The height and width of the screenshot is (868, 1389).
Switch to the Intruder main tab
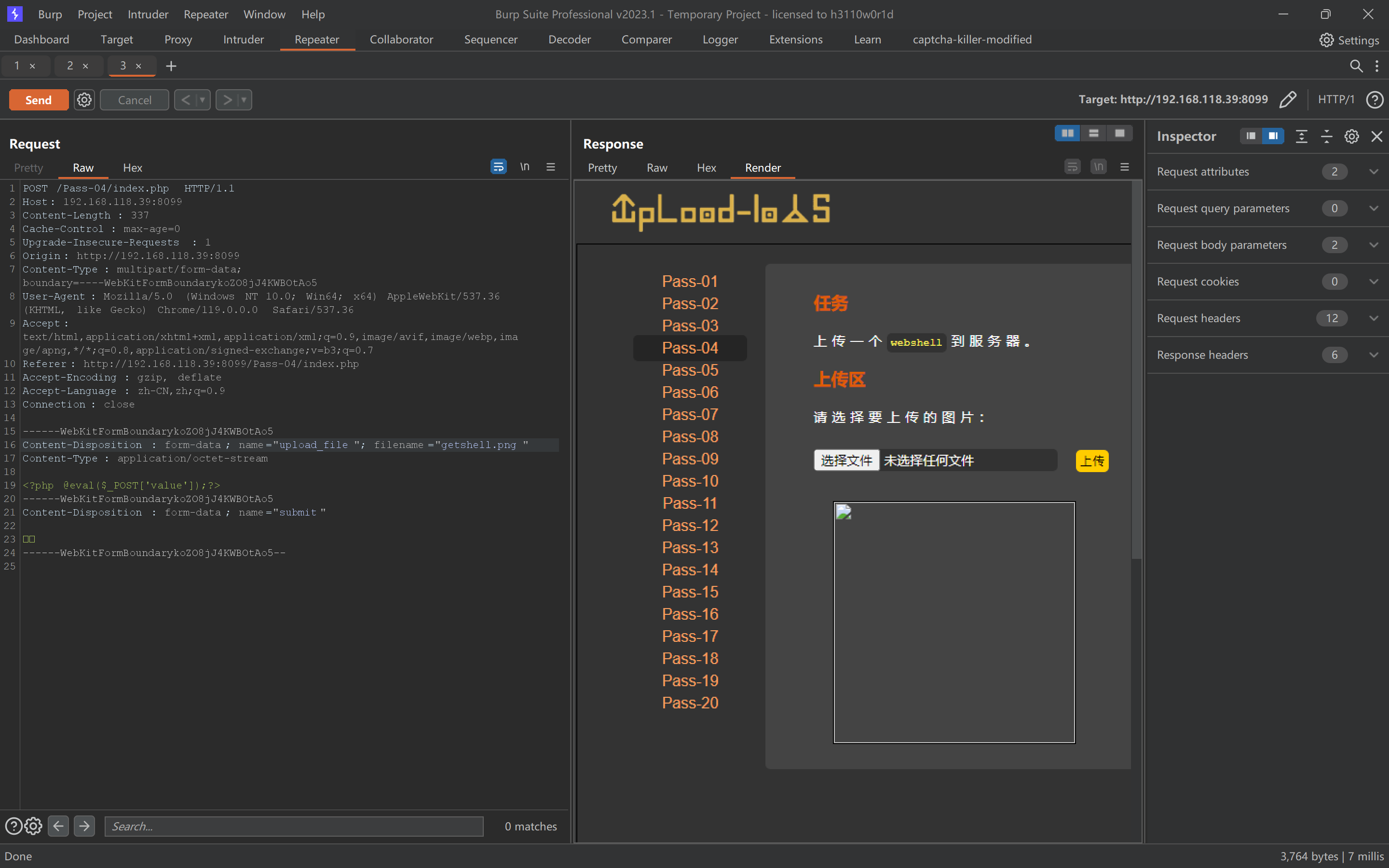[244, 40]
